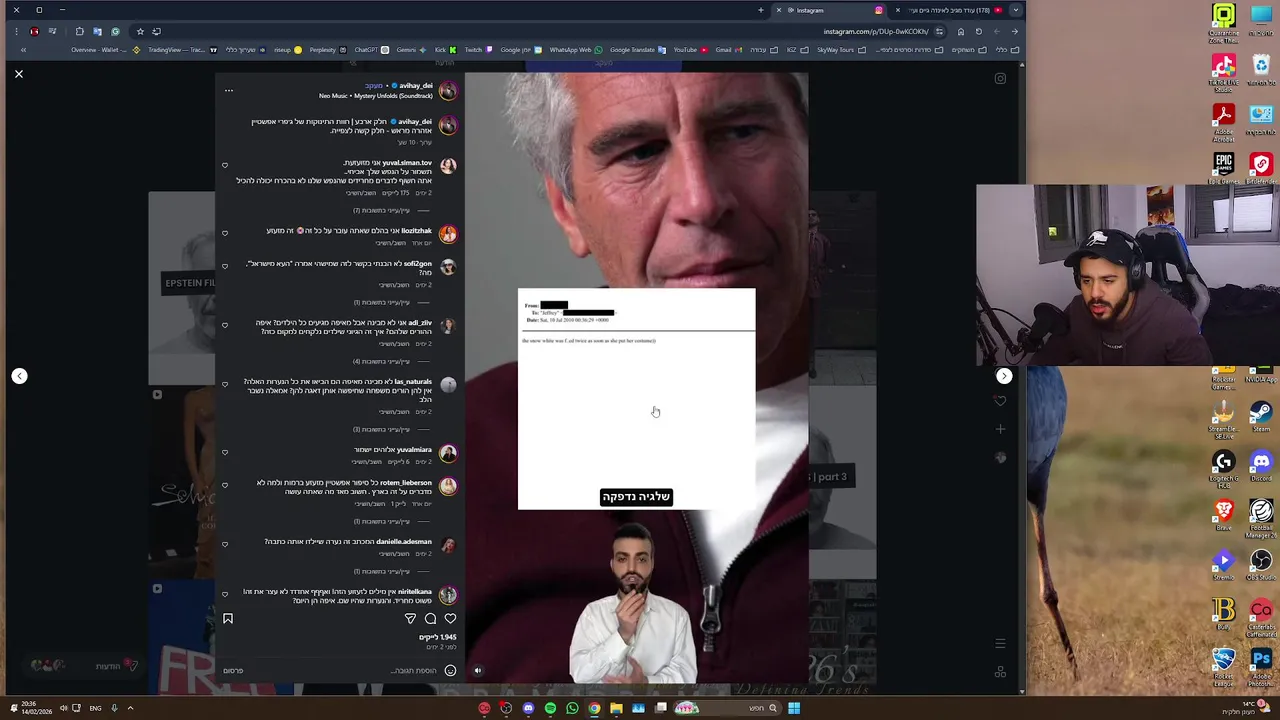Open the Discord desktop shortcut
Viewport: 1280px width, 720px height.
click(1261, 465)
